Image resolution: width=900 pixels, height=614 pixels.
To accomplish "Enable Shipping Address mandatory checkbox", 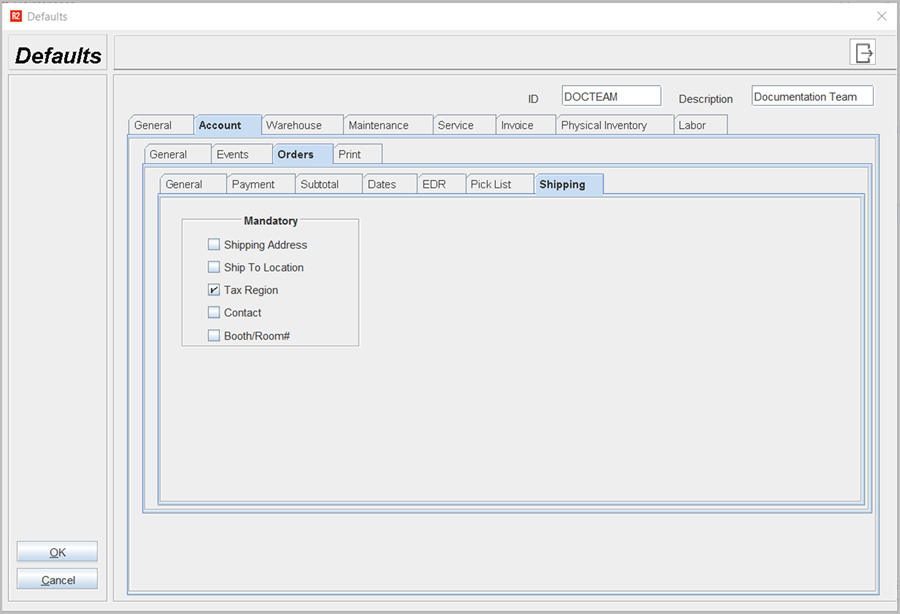I will pos(214,244).
